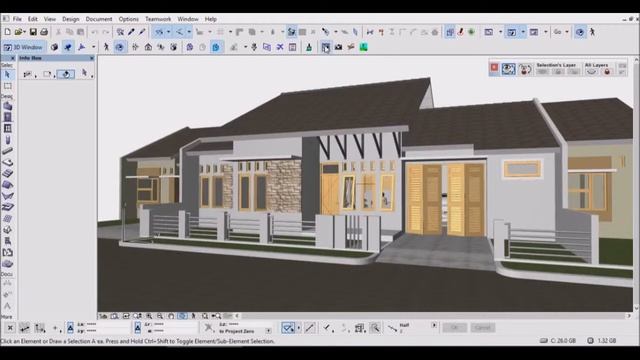Click the zoom in magnifier below viewport
Viewport: 640px width, 360px height.
pyautogui.click(x=149, y=316)
